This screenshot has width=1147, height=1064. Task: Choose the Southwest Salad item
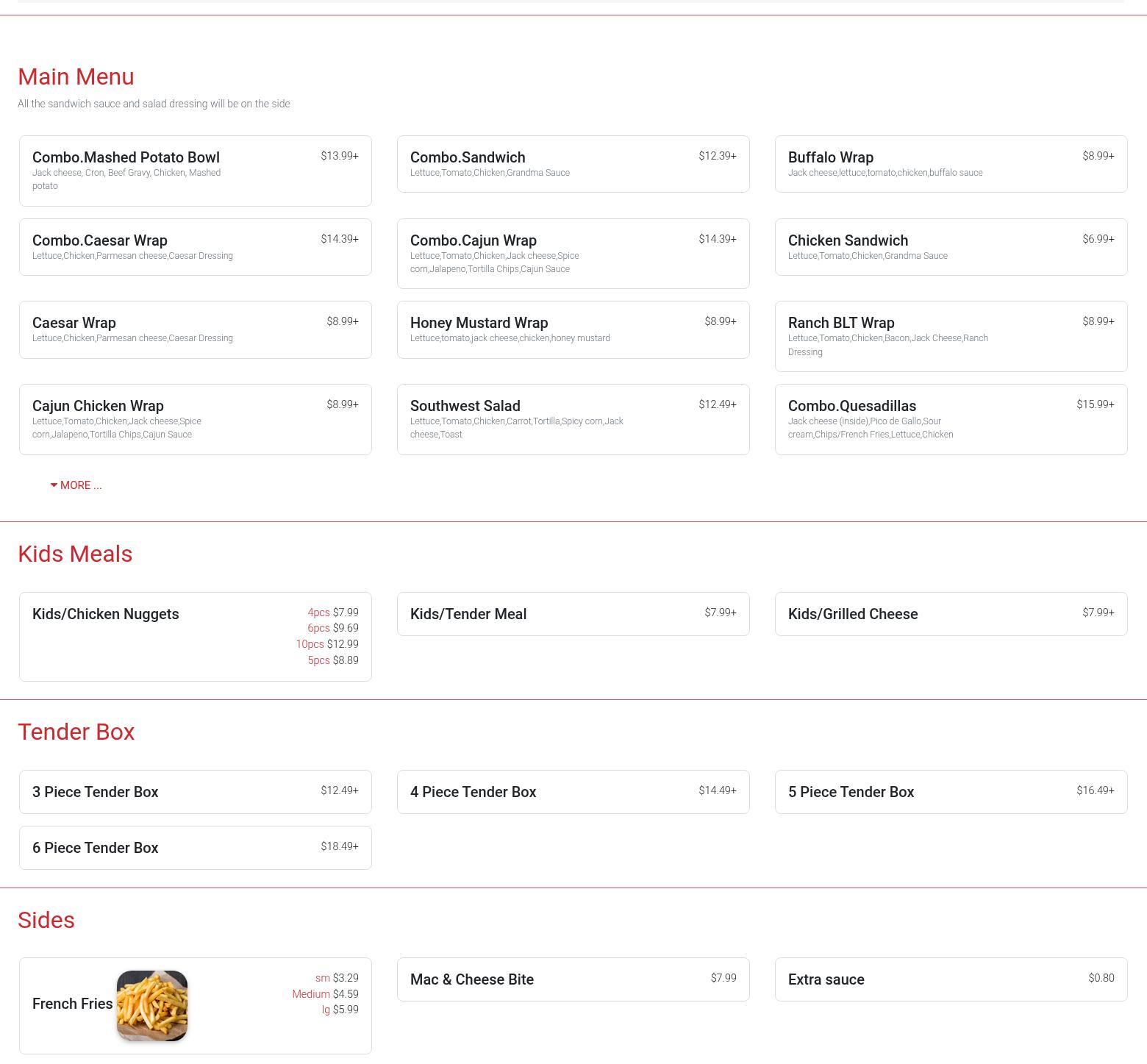(573, 419)
